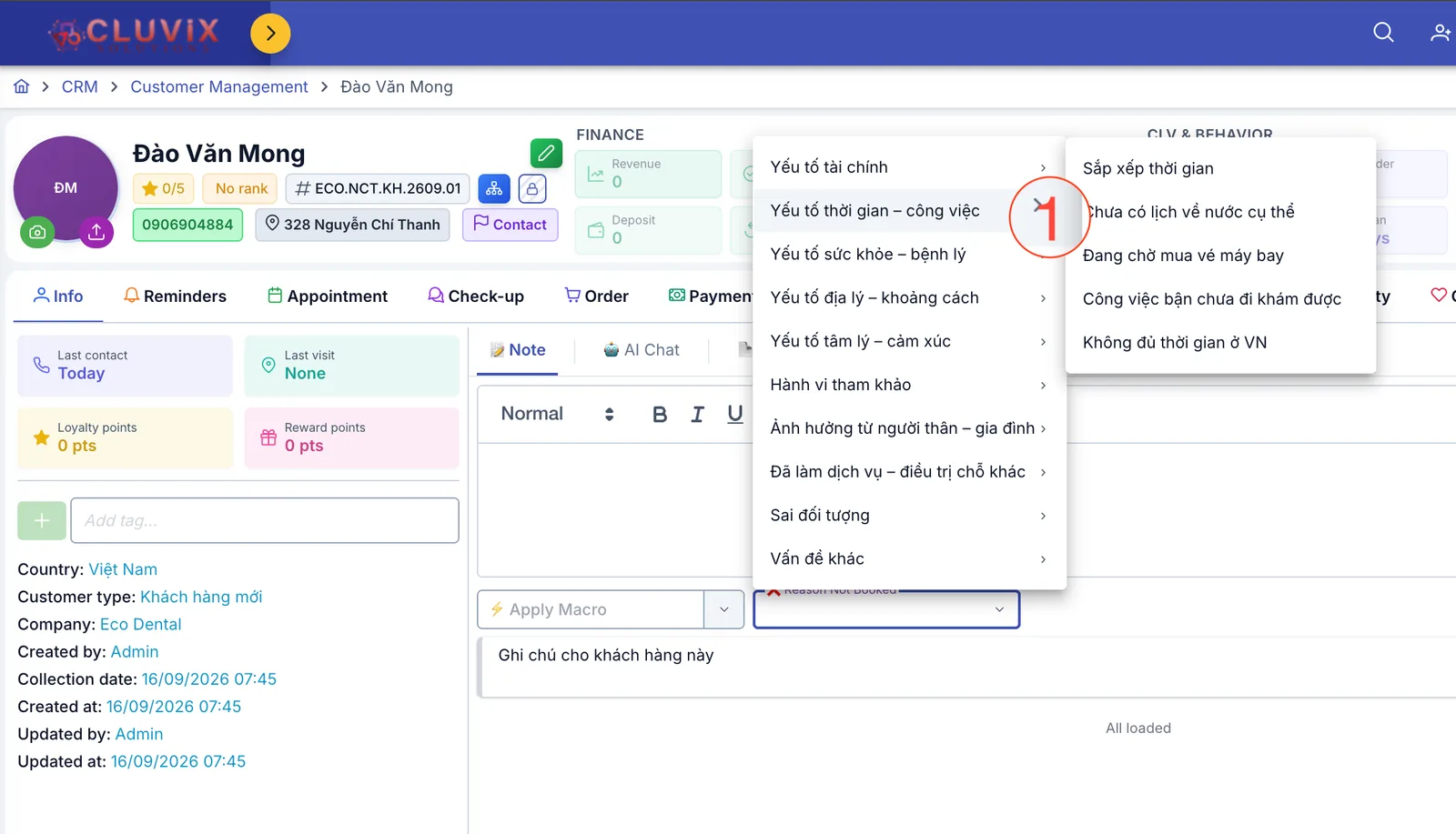This screenshot has width=1456, height=834.
Task: Click the Add tag input field
Action: tap(265, 520)
